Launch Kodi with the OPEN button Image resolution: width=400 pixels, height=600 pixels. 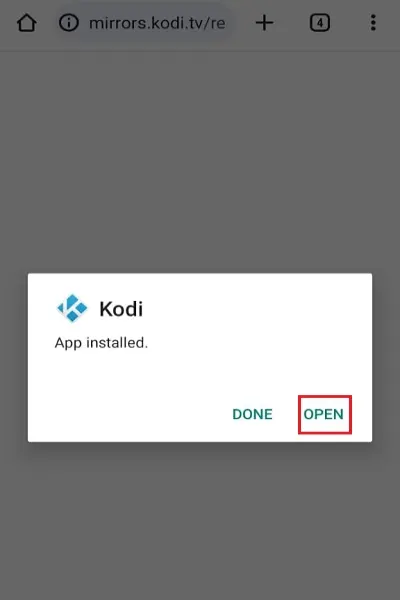(324, 414)
